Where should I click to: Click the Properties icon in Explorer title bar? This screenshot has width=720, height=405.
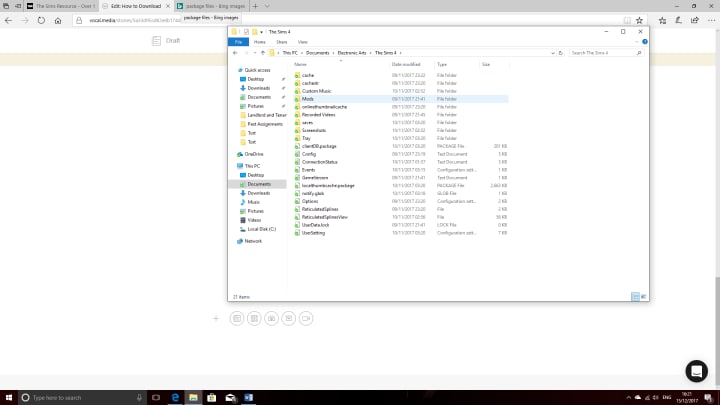pos(246,32)
